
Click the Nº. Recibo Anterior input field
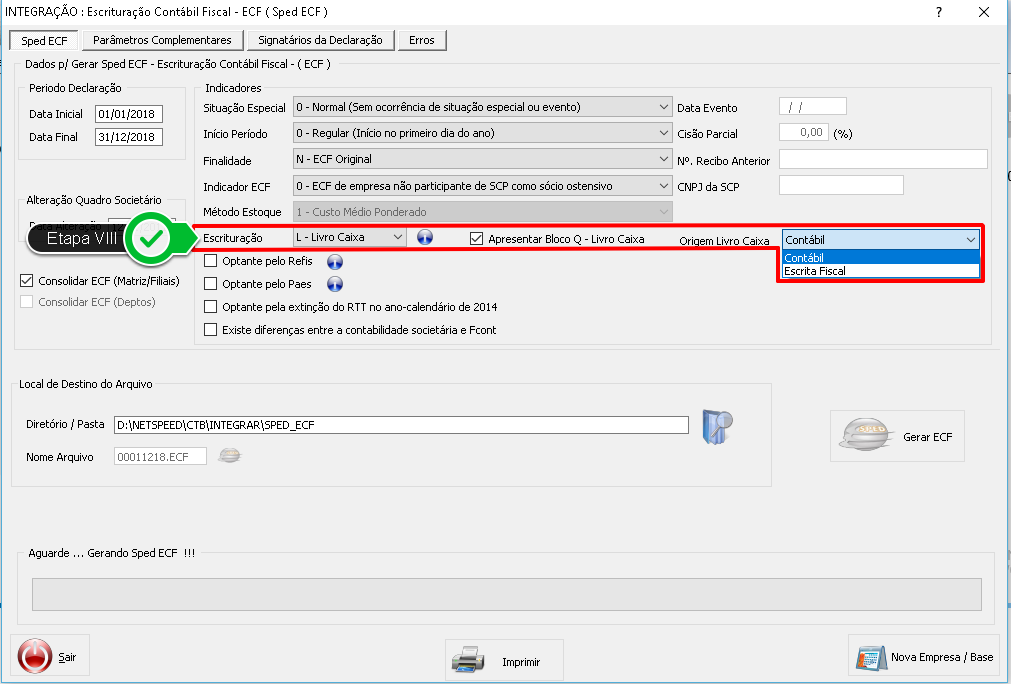tap(882, 160)
